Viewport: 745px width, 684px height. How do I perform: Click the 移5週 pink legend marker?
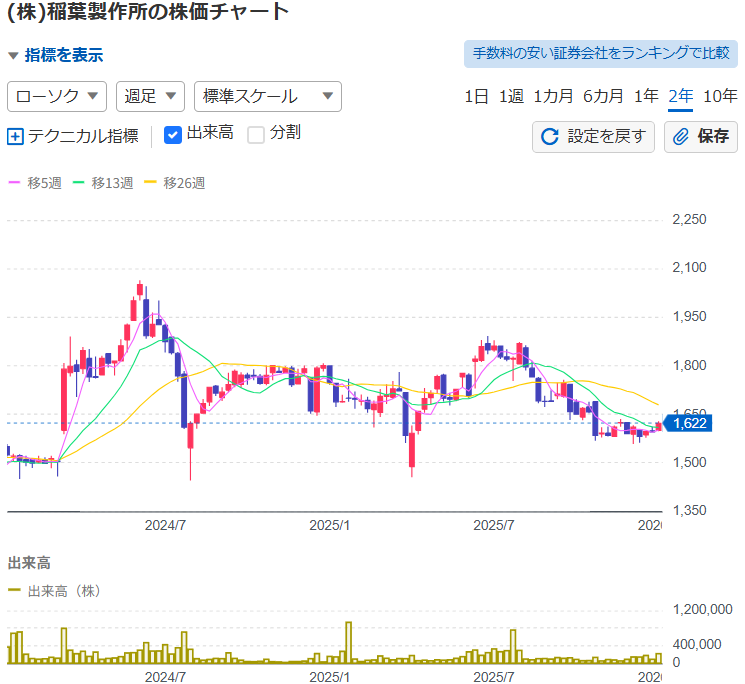coord(14,183)
